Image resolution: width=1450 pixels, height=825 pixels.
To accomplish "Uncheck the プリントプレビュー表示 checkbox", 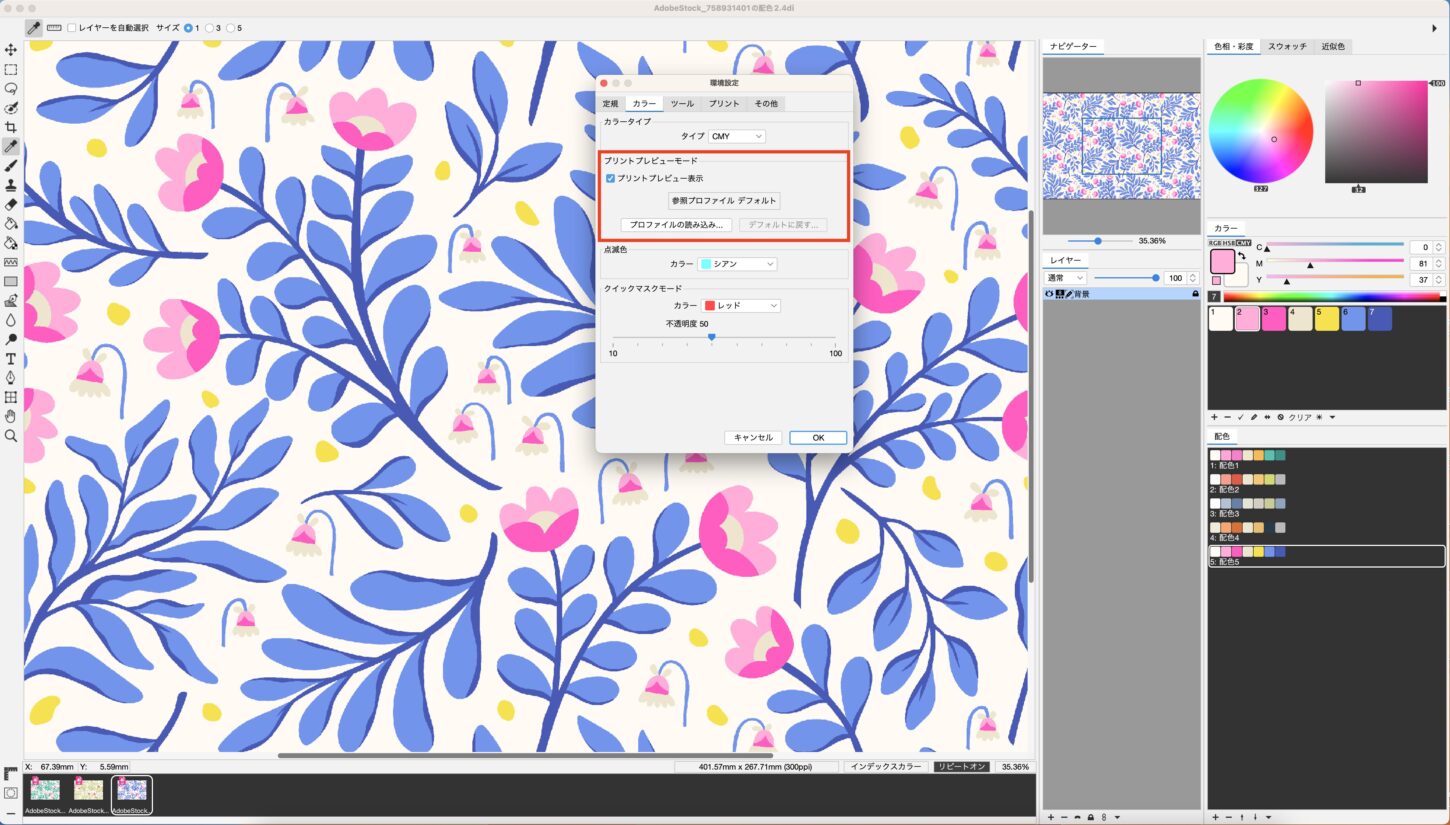I will coord(611,178).
